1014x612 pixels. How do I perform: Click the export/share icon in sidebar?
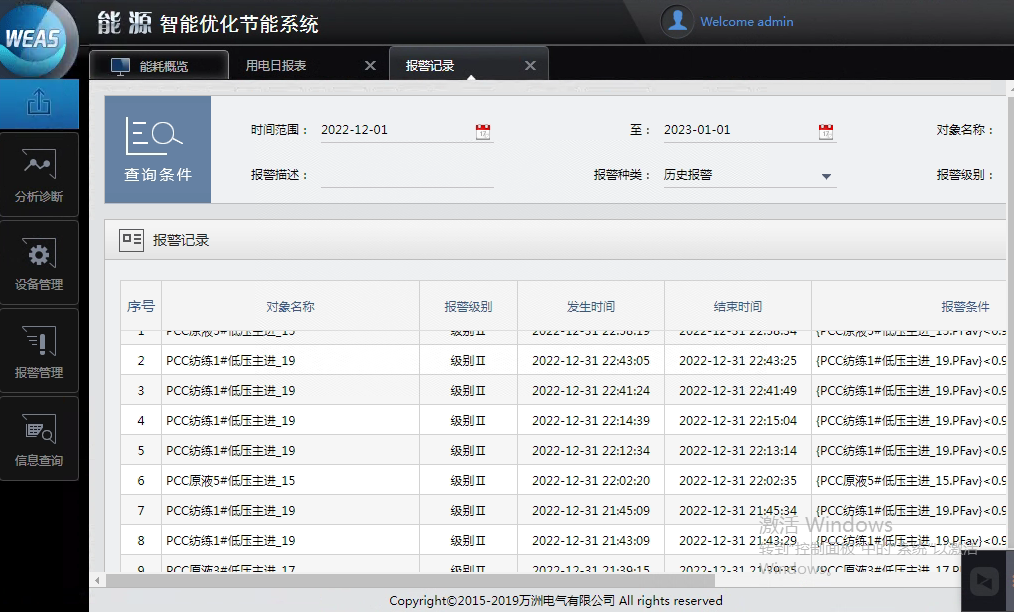[39, 103]
